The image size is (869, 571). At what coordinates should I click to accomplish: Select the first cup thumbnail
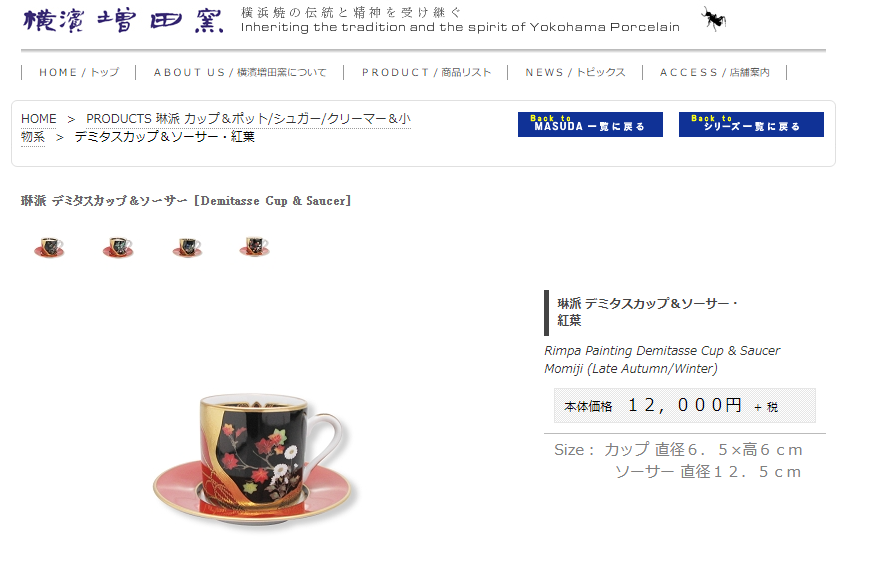click(x=49, y=247)
